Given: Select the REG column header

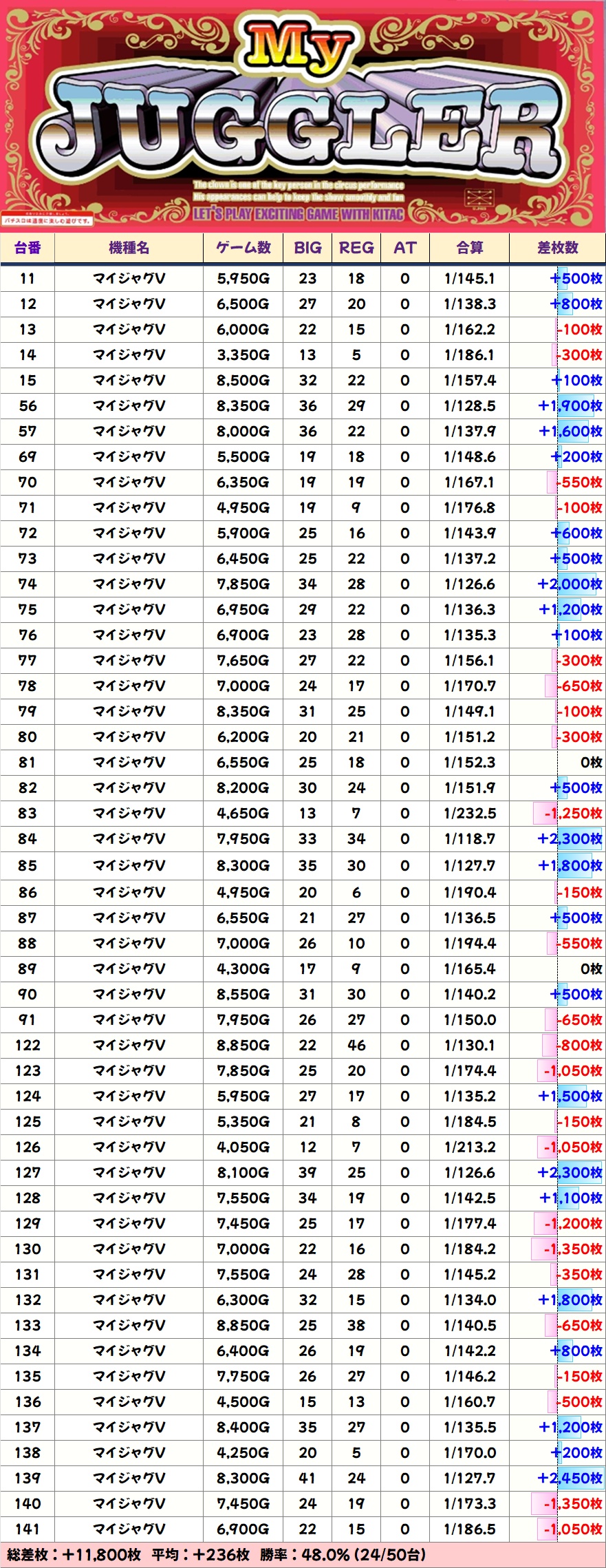Looking at the screenshot, I should (356, 248).
